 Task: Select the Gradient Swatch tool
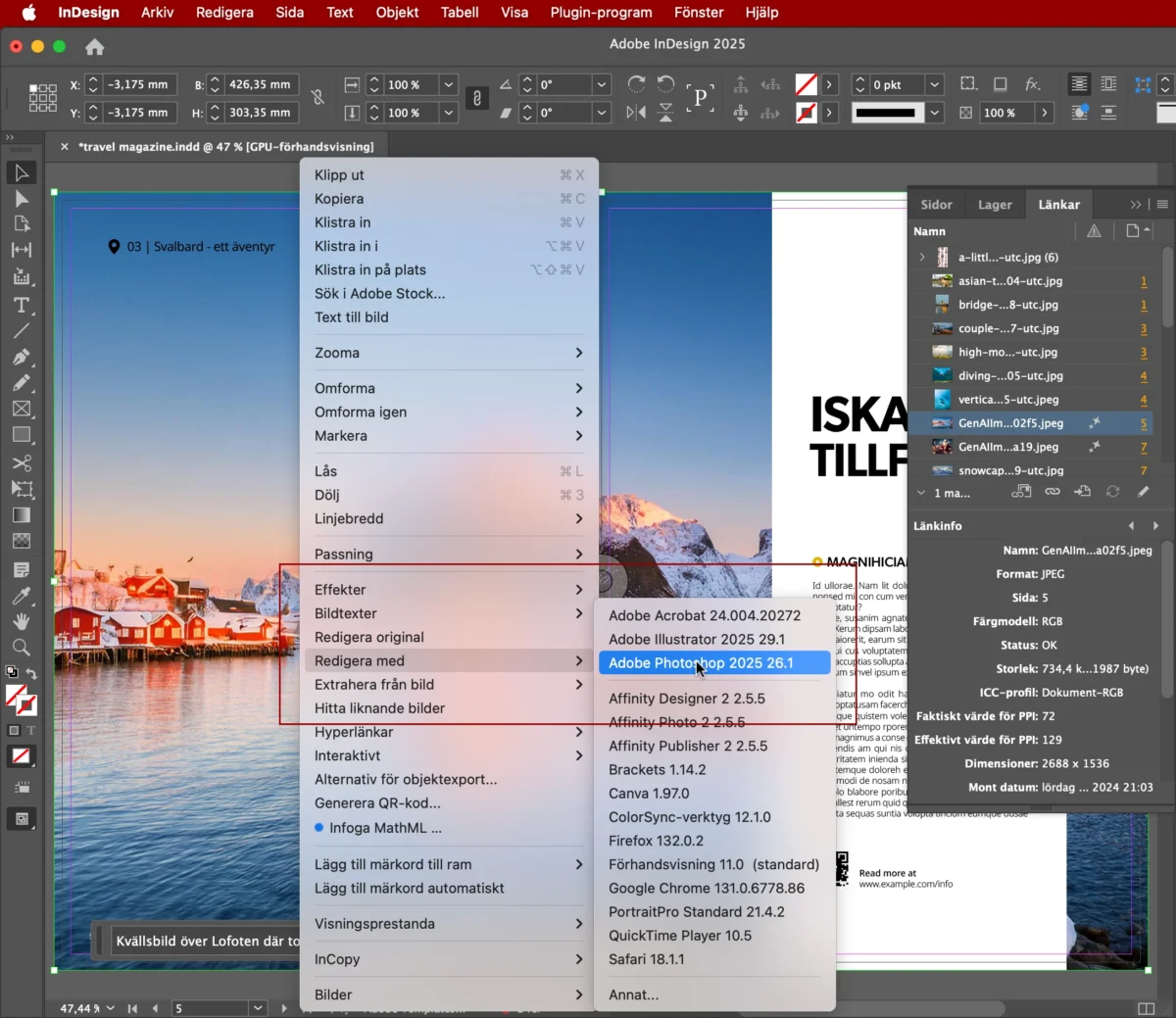pos(22,514)
